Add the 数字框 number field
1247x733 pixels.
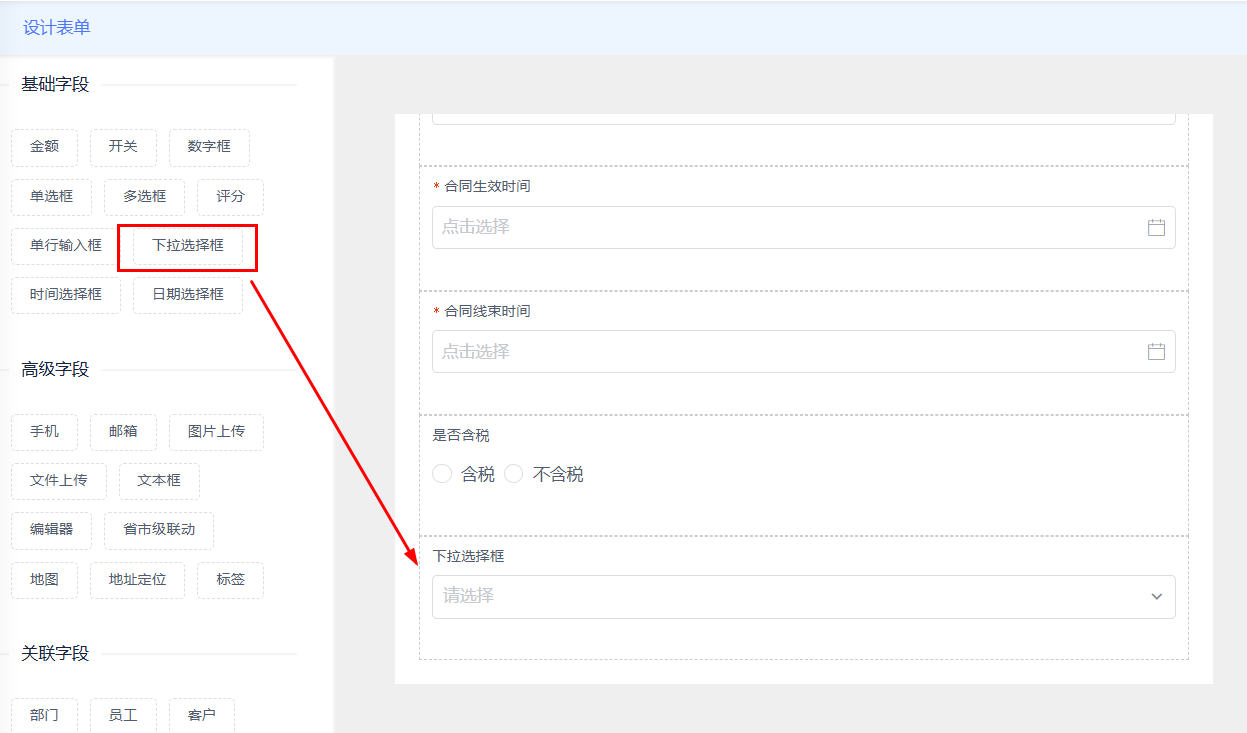pyautogui.click(x=209, y=147)
